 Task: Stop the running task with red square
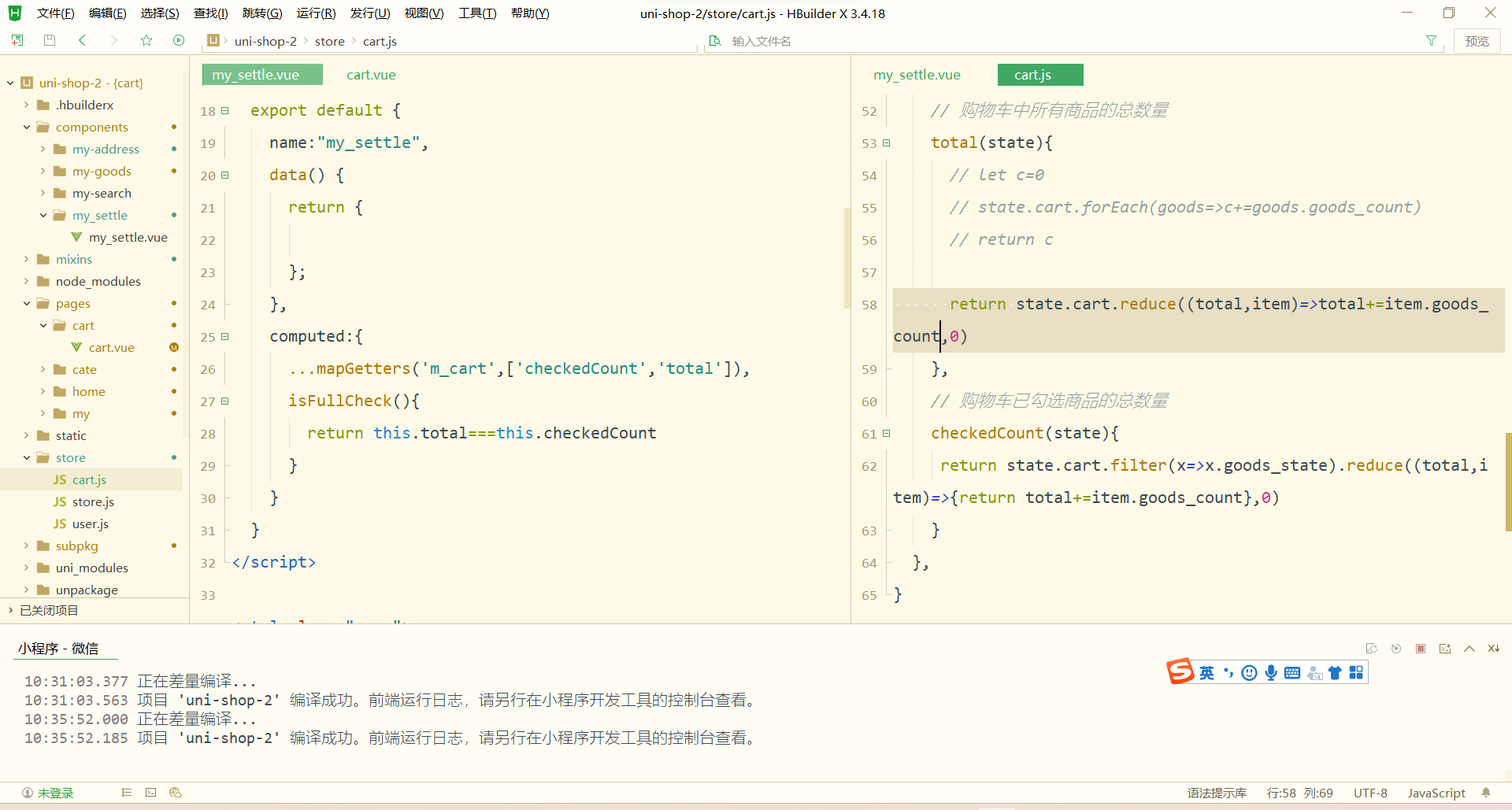(1421, 649)
